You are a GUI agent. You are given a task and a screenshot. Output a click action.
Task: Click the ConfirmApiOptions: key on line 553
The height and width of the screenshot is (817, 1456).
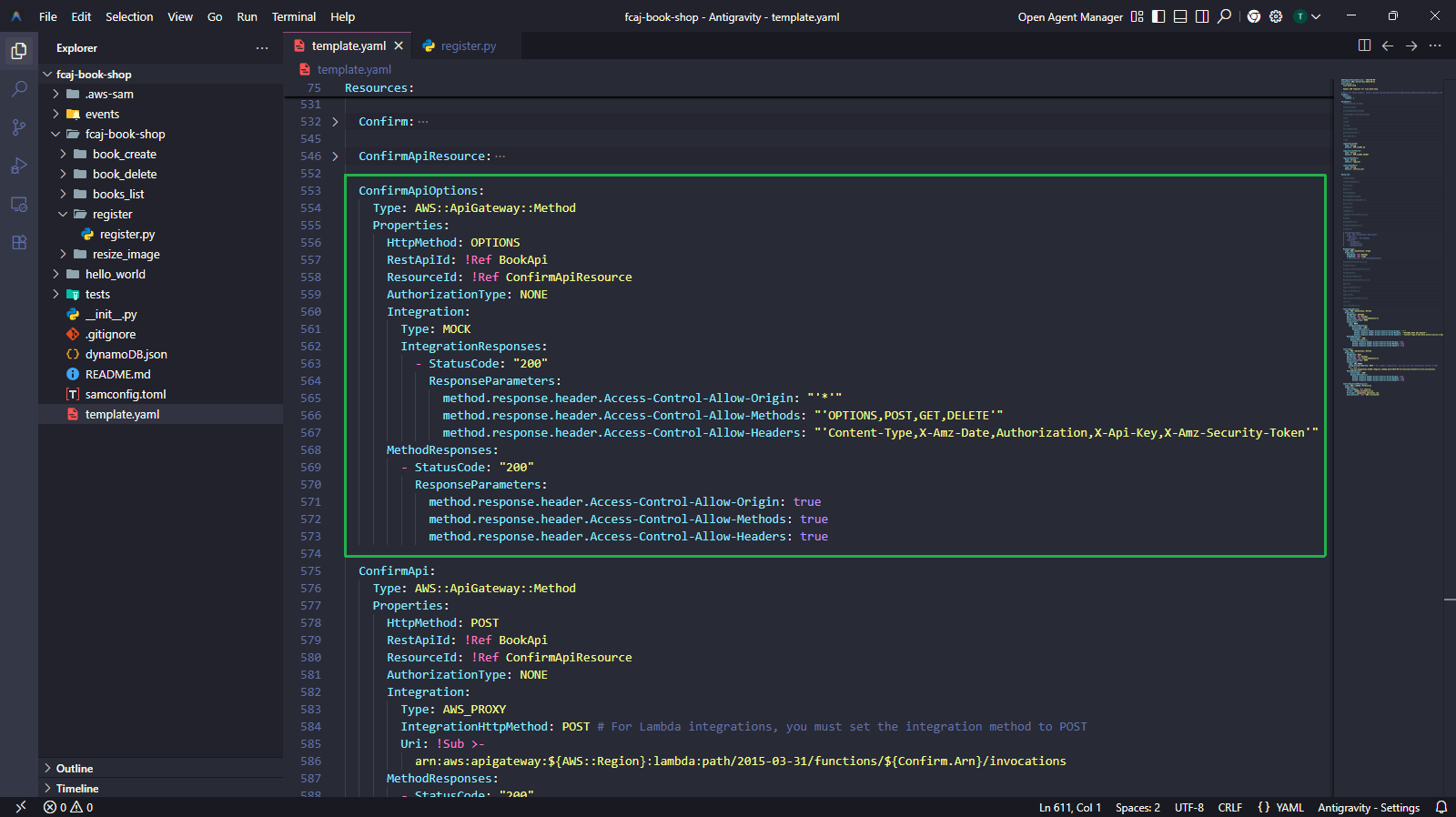421,191
